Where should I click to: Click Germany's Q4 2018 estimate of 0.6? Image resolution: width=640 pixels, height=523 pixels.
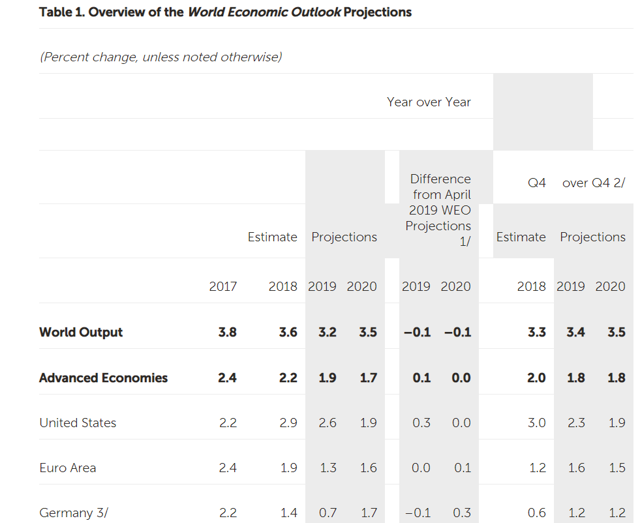(x=536, y=513)
